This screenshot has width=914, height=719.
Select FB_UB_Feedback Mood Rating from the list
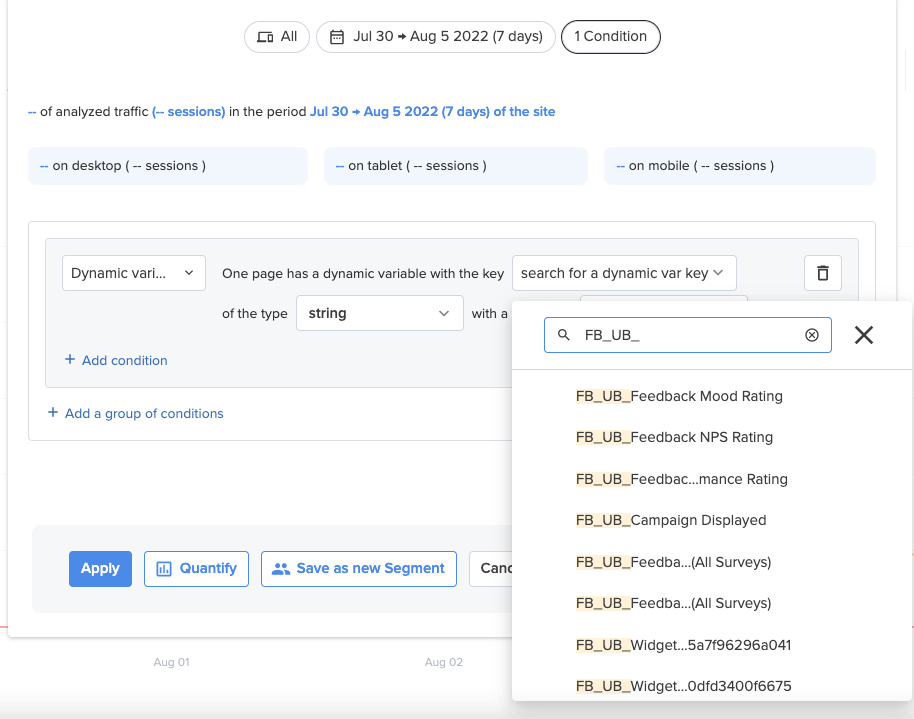pyautogui.click(x=679, y=396)
